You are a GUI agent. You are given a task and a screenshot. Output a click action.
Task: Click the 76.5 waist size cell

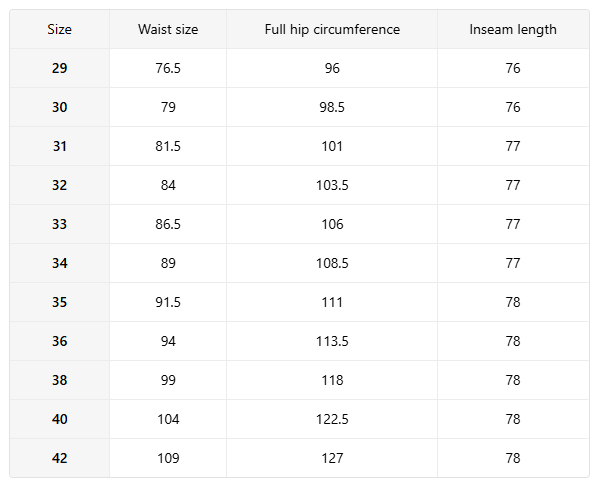pos(168,68)
